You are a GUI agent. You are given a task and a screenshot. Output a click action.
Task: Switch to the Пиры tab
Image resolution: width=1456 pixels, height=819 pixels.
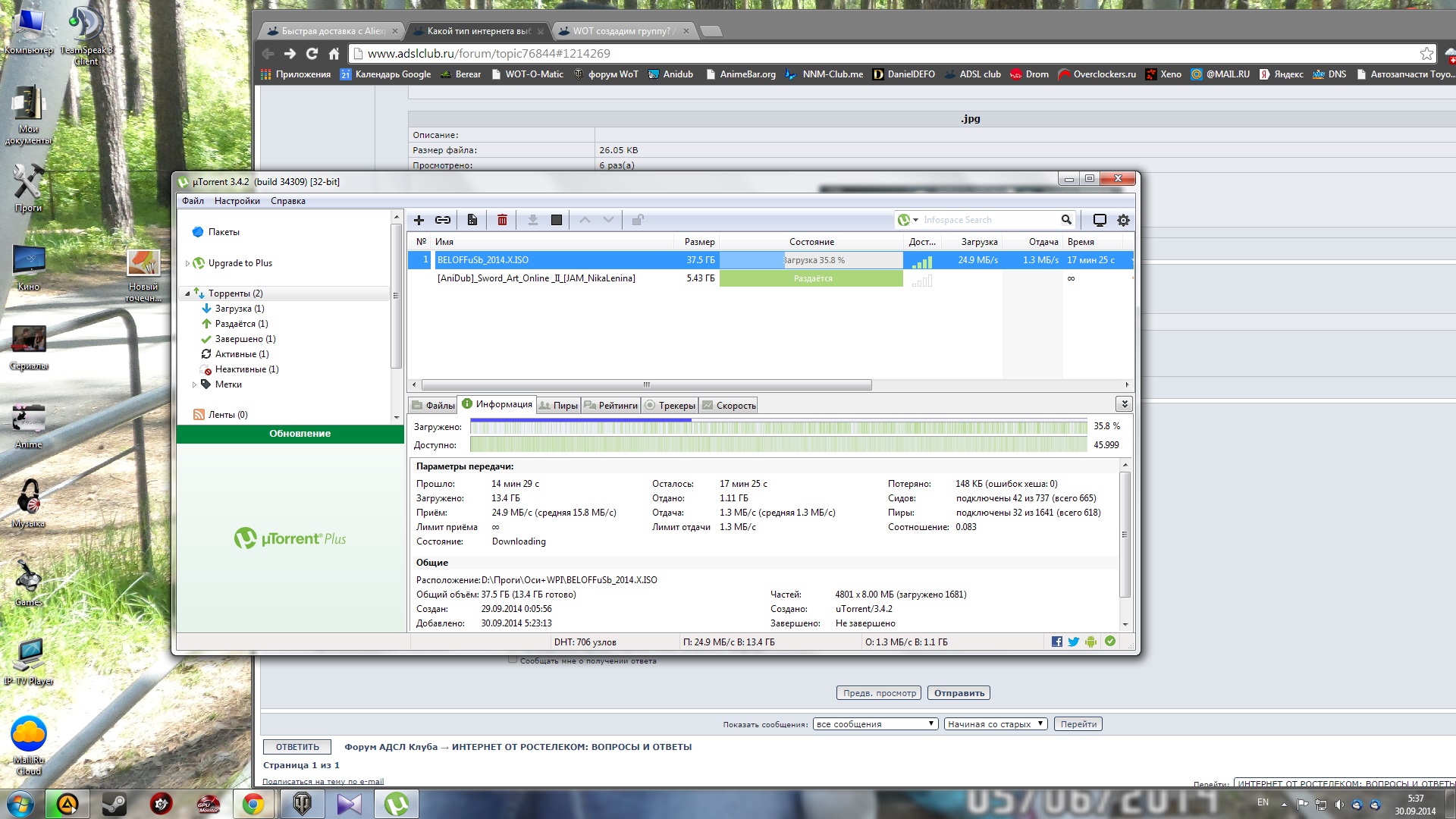click(x=558, y=406)
